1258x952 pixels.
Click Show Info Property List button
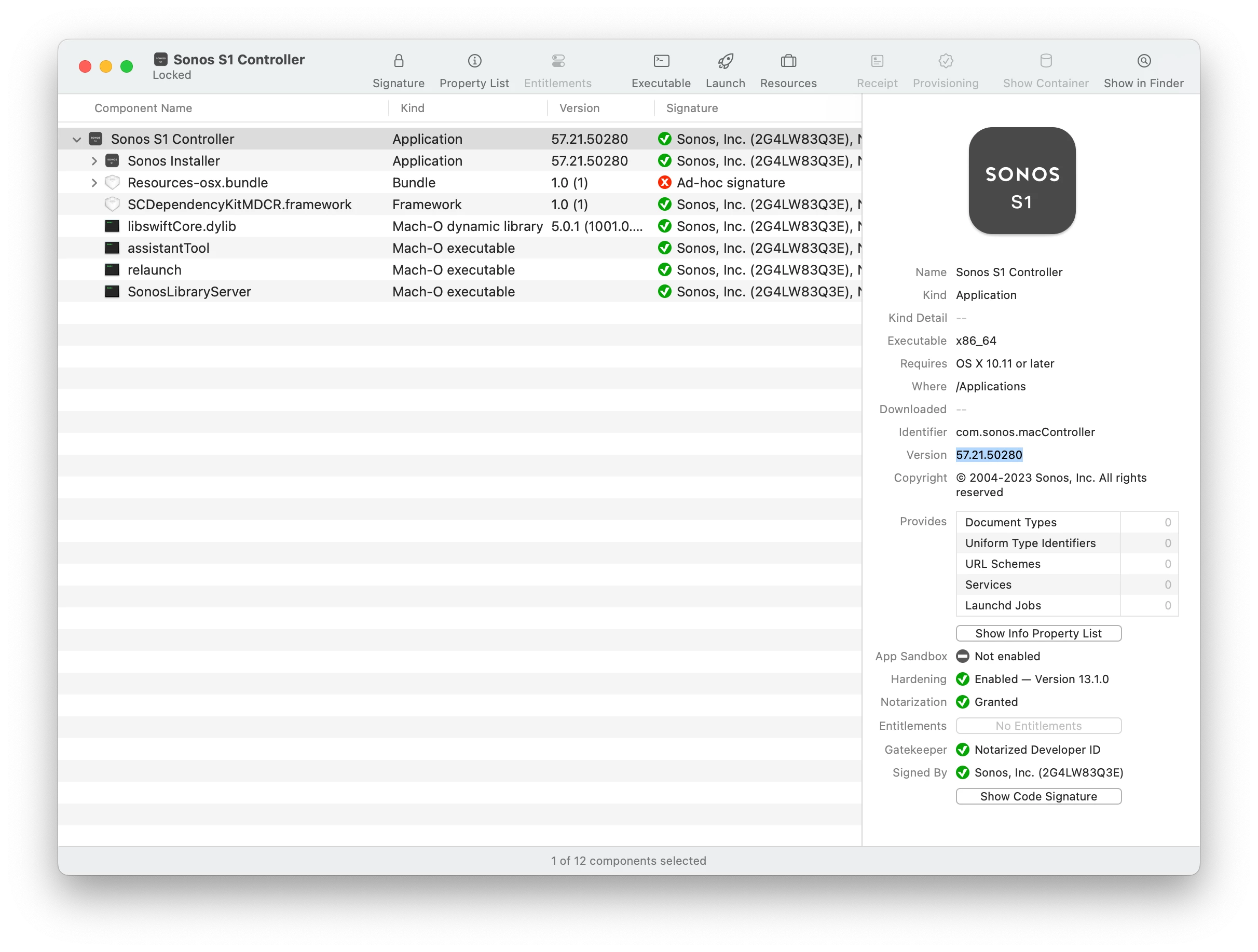(1038, 633)
